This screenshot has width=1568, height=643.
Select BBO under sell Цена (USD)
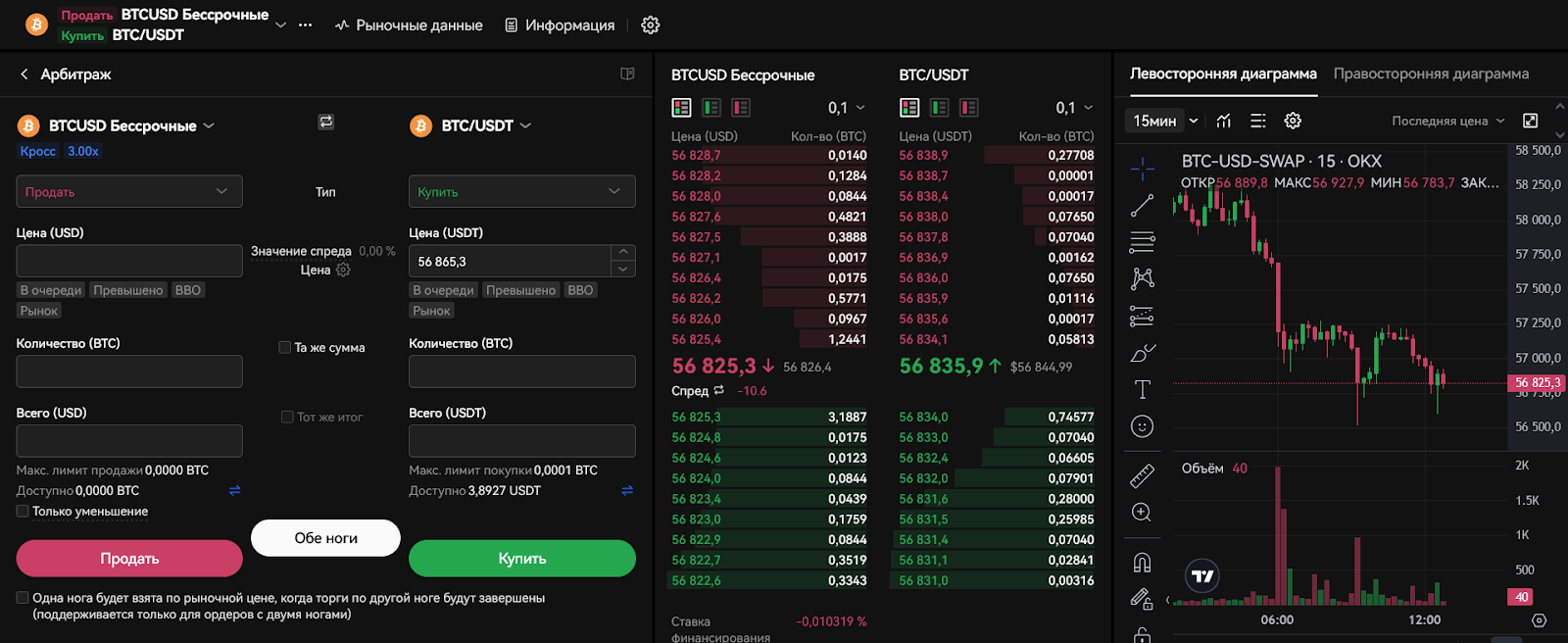188,290
